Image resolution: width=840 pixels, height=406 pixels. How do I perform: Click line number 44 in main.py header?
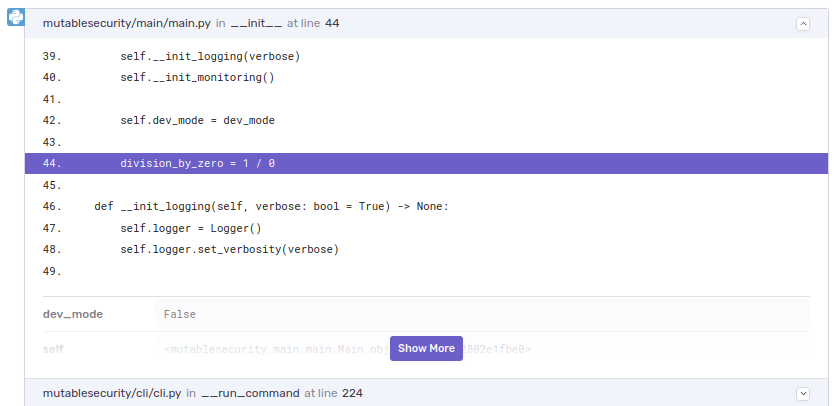click(x=332, y=23)
